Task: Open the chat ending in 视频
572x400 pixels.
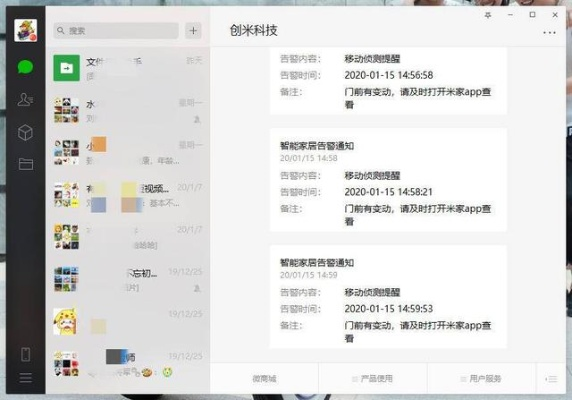Action: [x=128, y=195]
